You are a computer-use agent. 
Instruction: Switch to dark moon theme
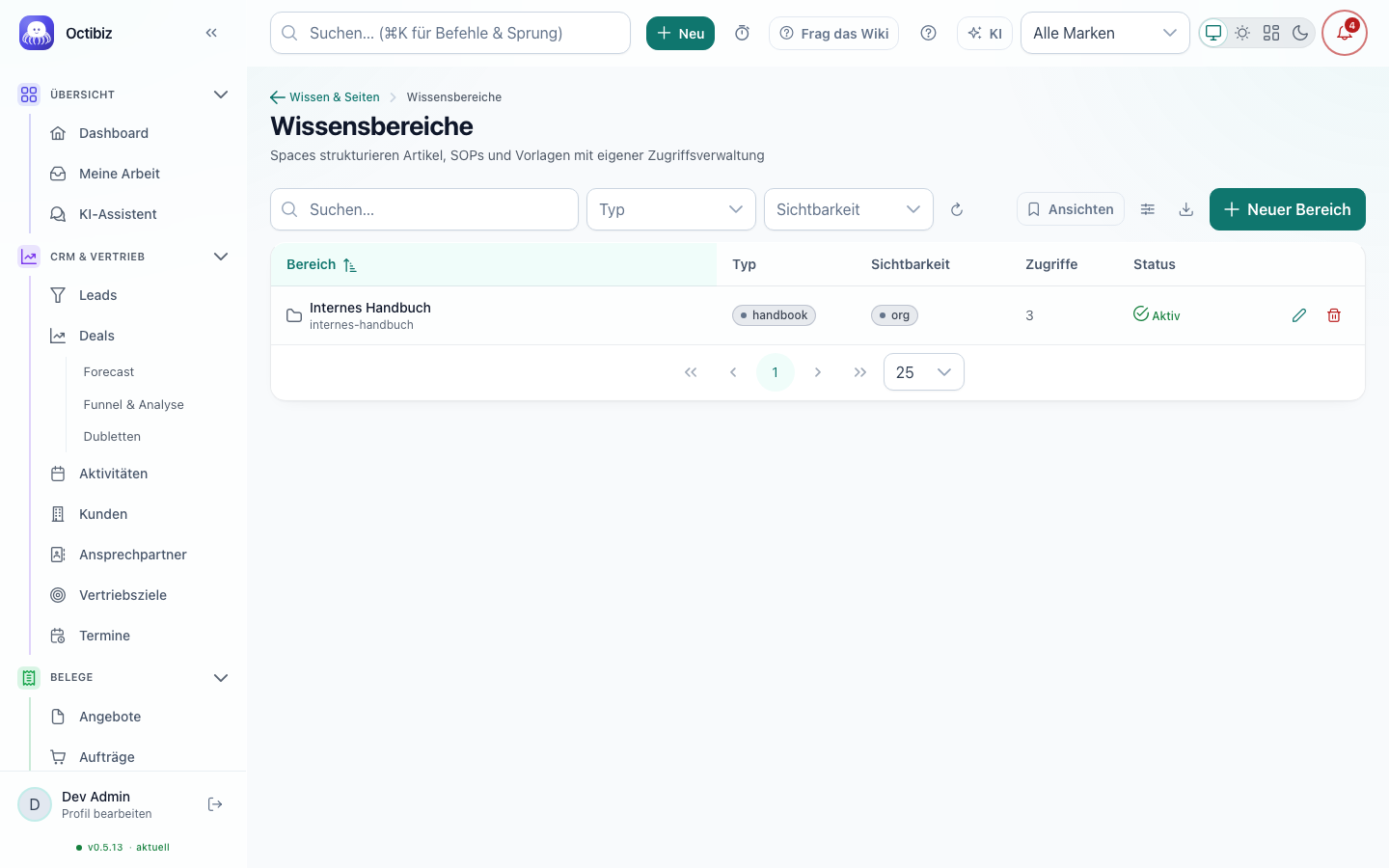(1300, 33)
